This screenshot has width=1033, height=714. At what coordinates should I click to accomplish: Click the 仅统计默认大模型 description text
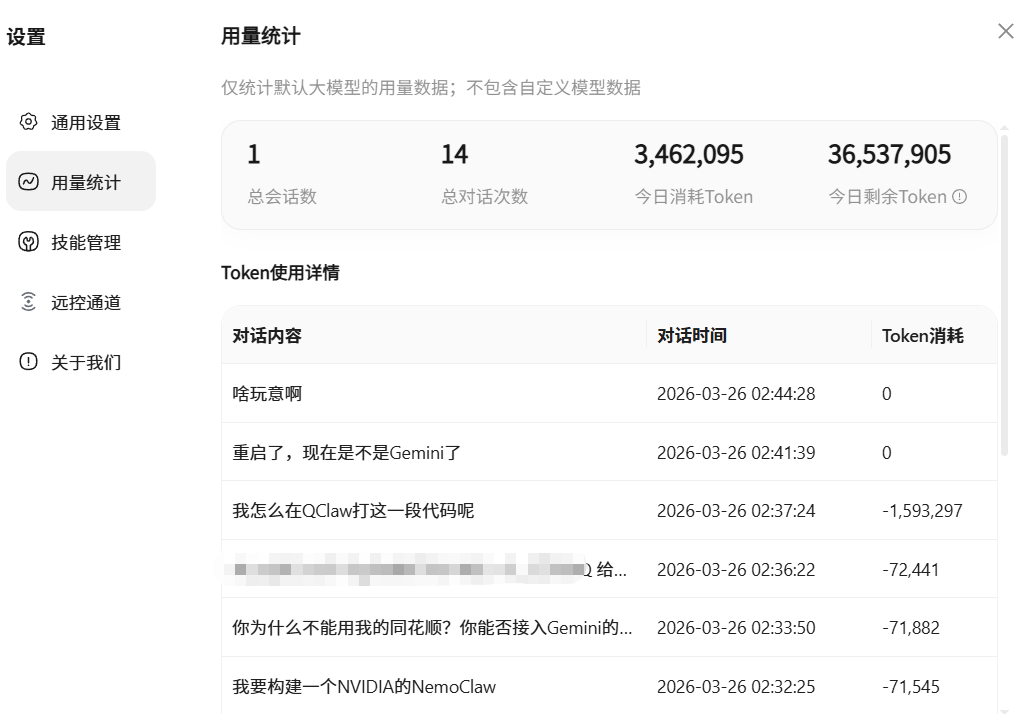pos(431,87)
